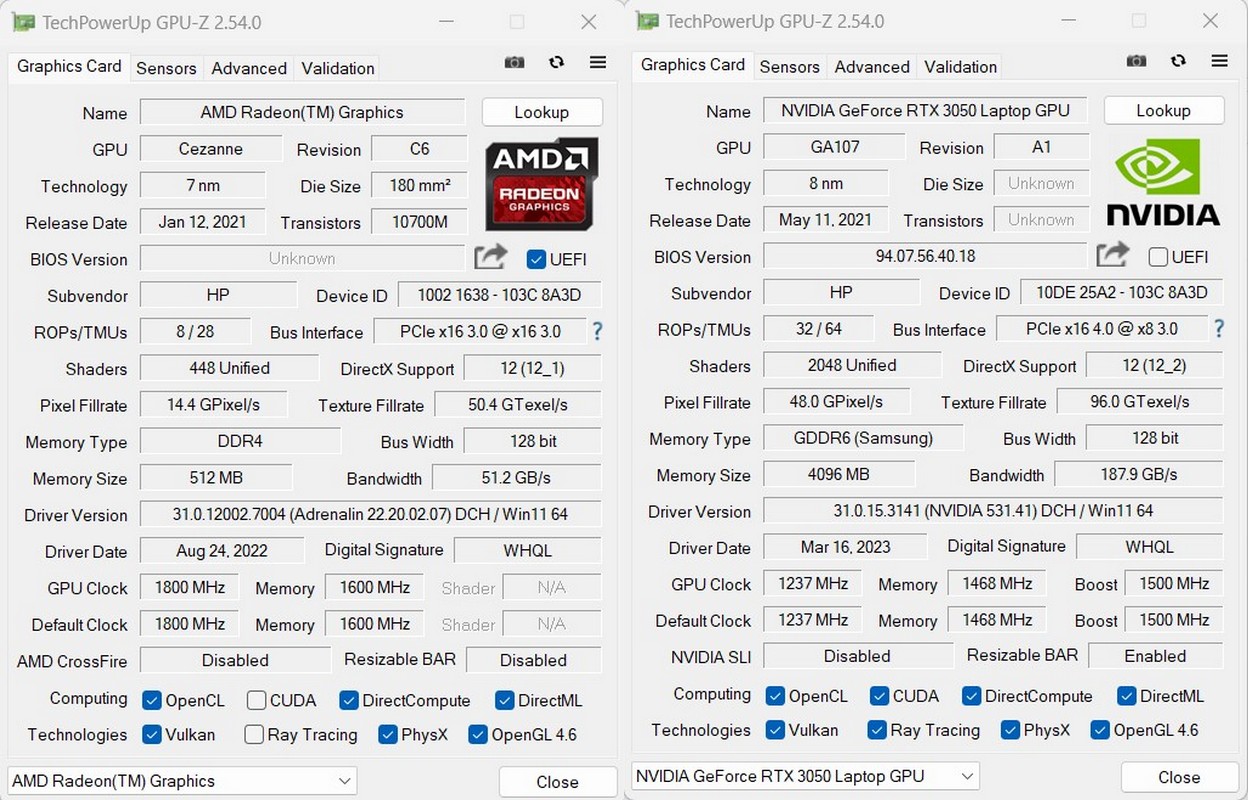The width and height of the screenshot is (1248, 800).
Task: Click the Texture Fillrate value 50.4 GTexel/s
Action: 518,405
